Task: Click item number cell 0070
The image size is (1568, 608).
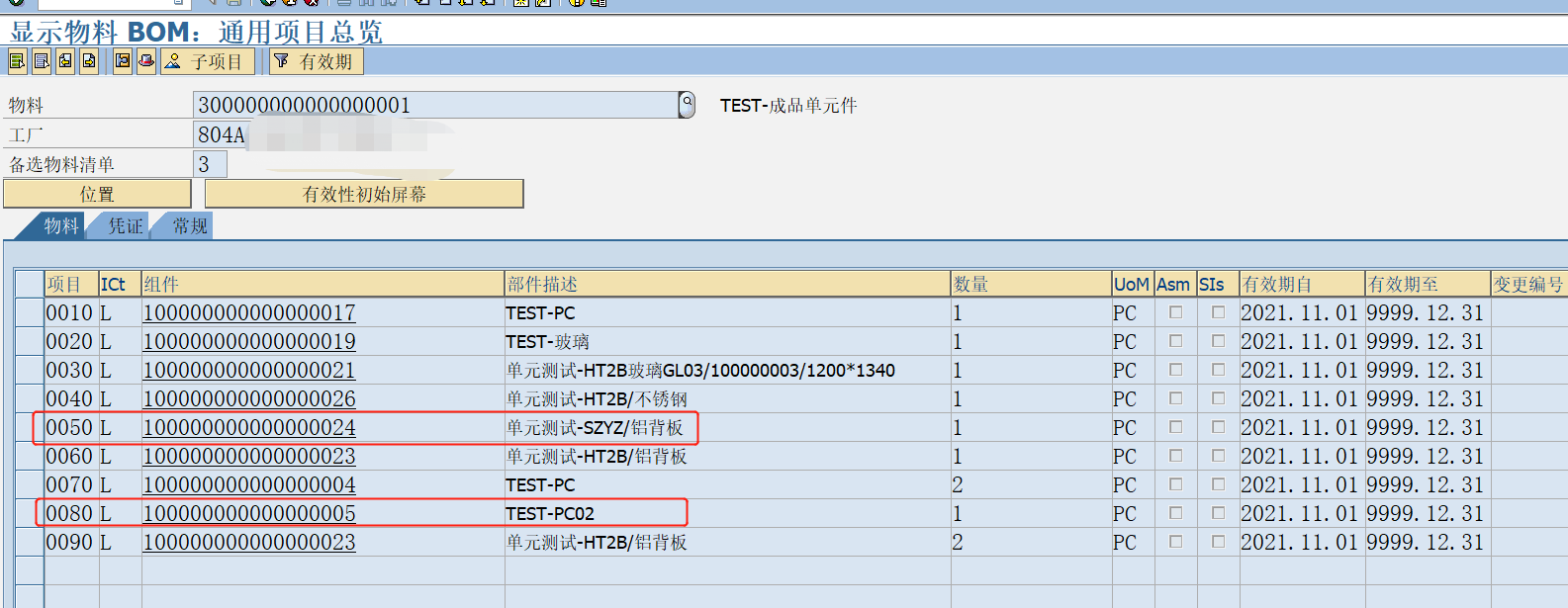Action: click(69, 484)
